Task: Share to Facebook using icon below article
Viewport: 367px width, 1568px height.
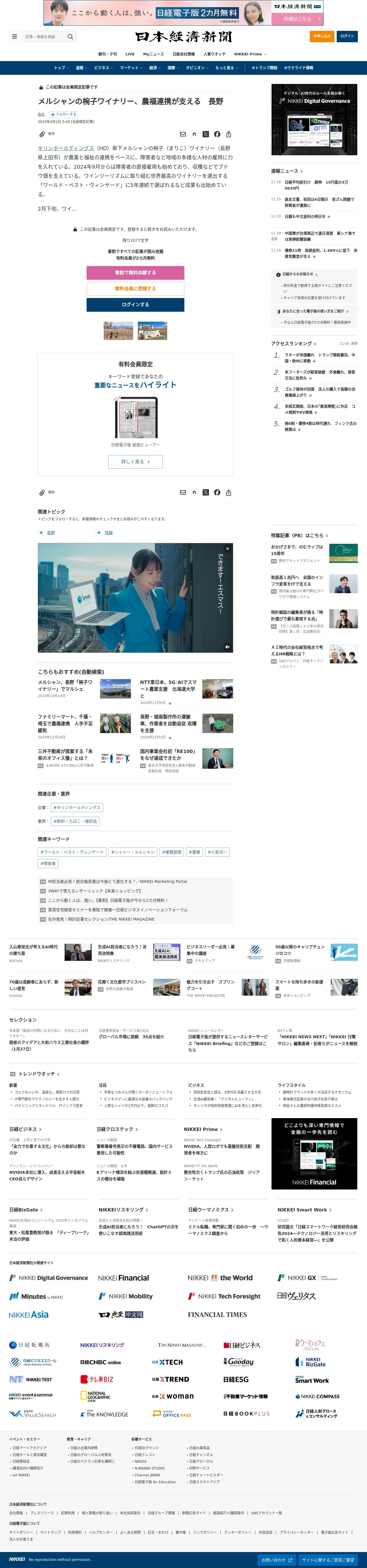Action: point(217,492)
